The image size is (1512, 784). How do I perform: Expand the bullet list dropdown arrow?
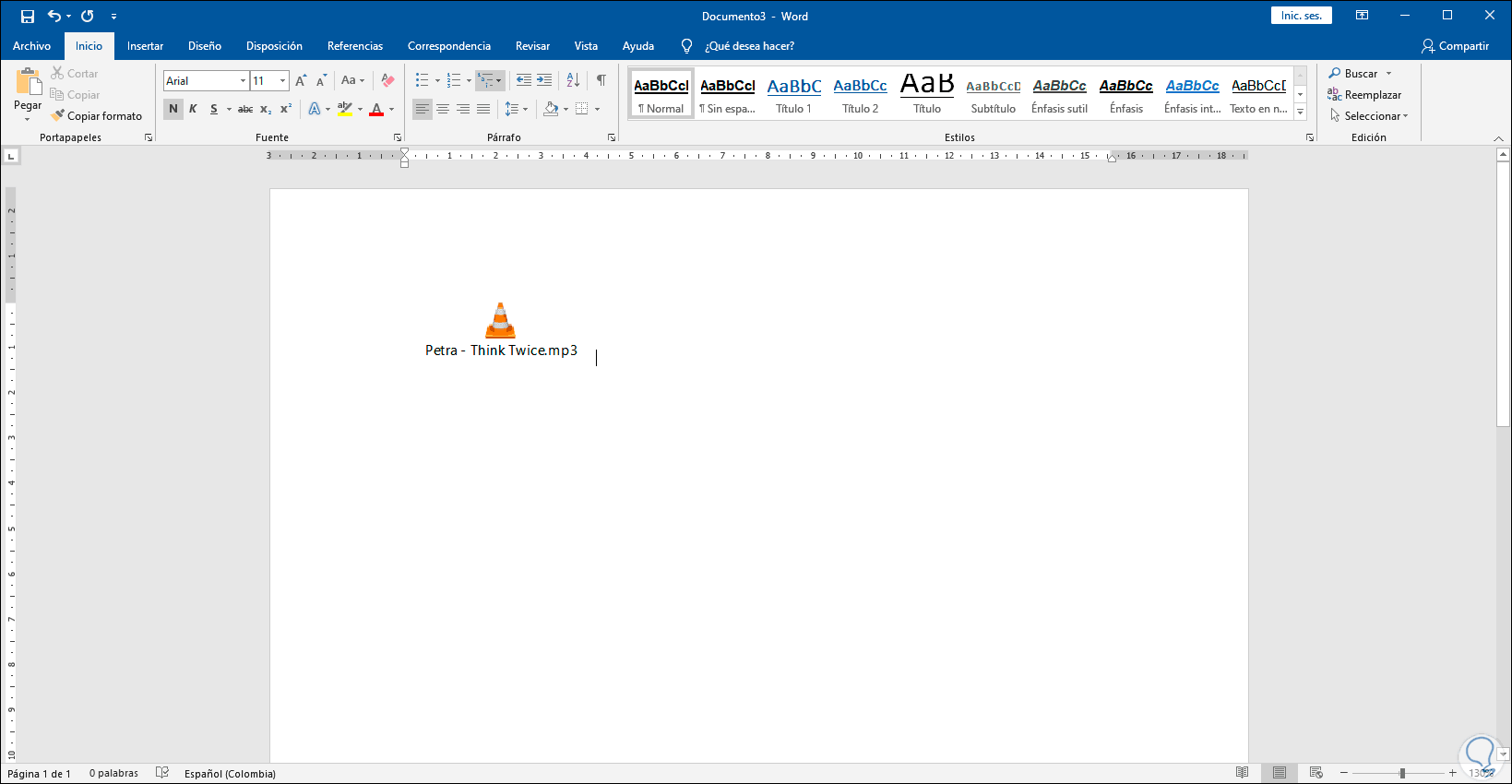pyautogui.click(x=437, y=81)
